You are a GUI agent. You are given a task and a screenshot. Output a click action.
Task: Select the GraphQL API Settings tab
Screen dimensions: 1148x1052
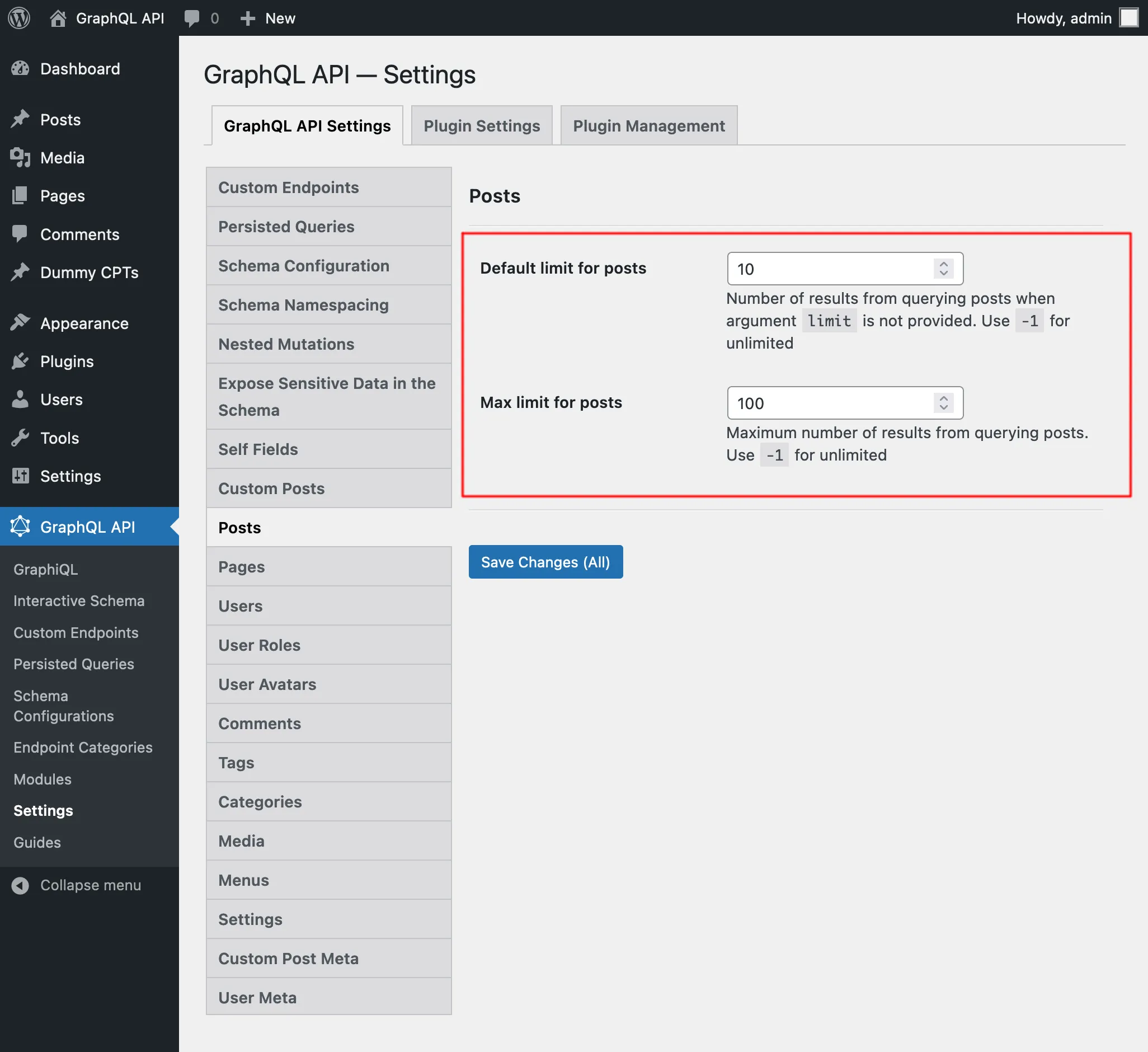[x=307, y=125]
